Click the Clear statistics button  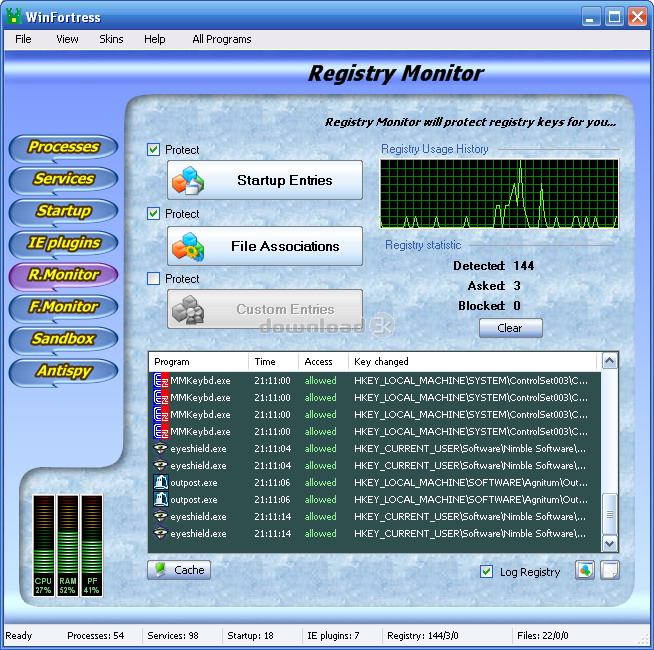click(x=511, y=328)
